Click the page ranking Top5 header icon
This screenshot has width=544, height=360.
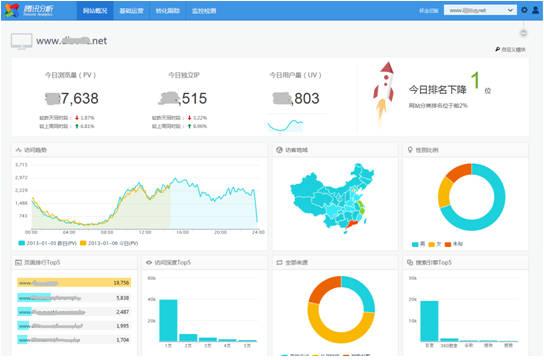(18, 263)
